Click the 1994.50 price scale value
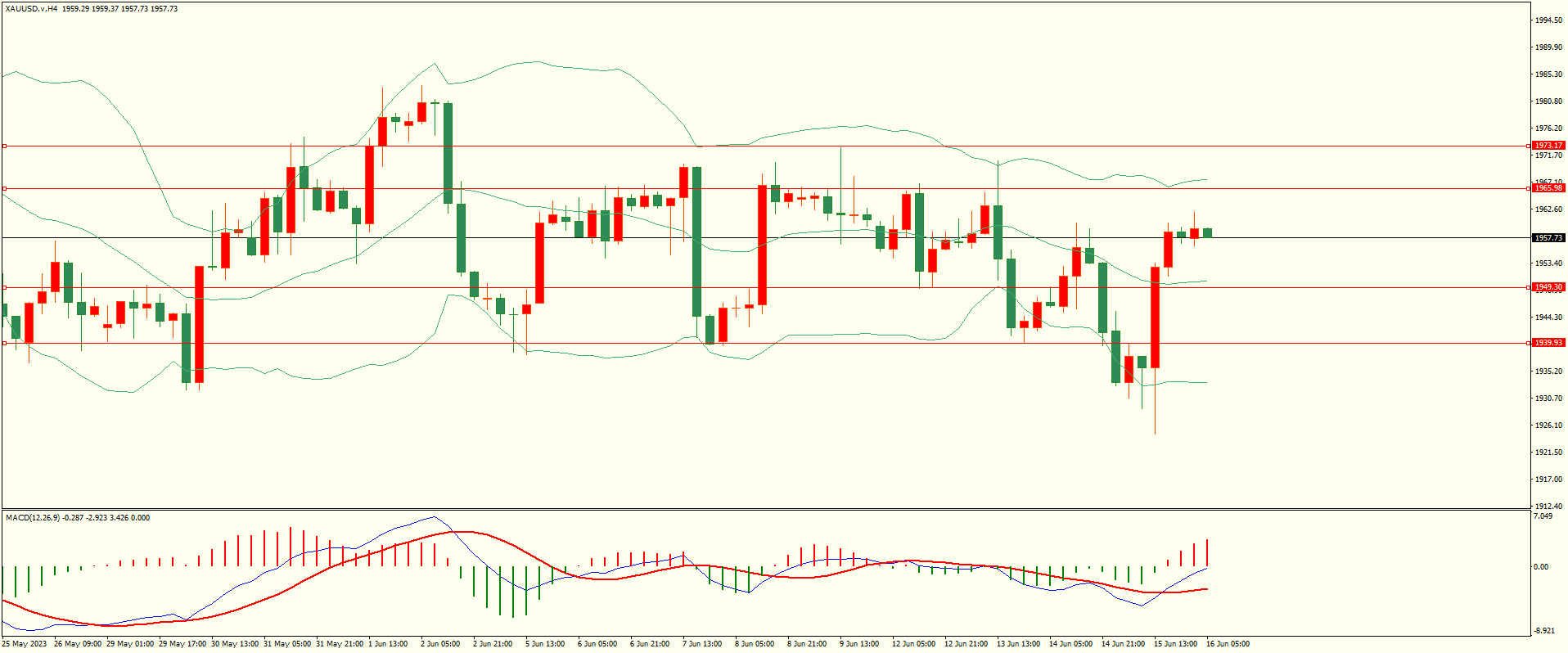1568x653 pixels. pos(1548,20)
